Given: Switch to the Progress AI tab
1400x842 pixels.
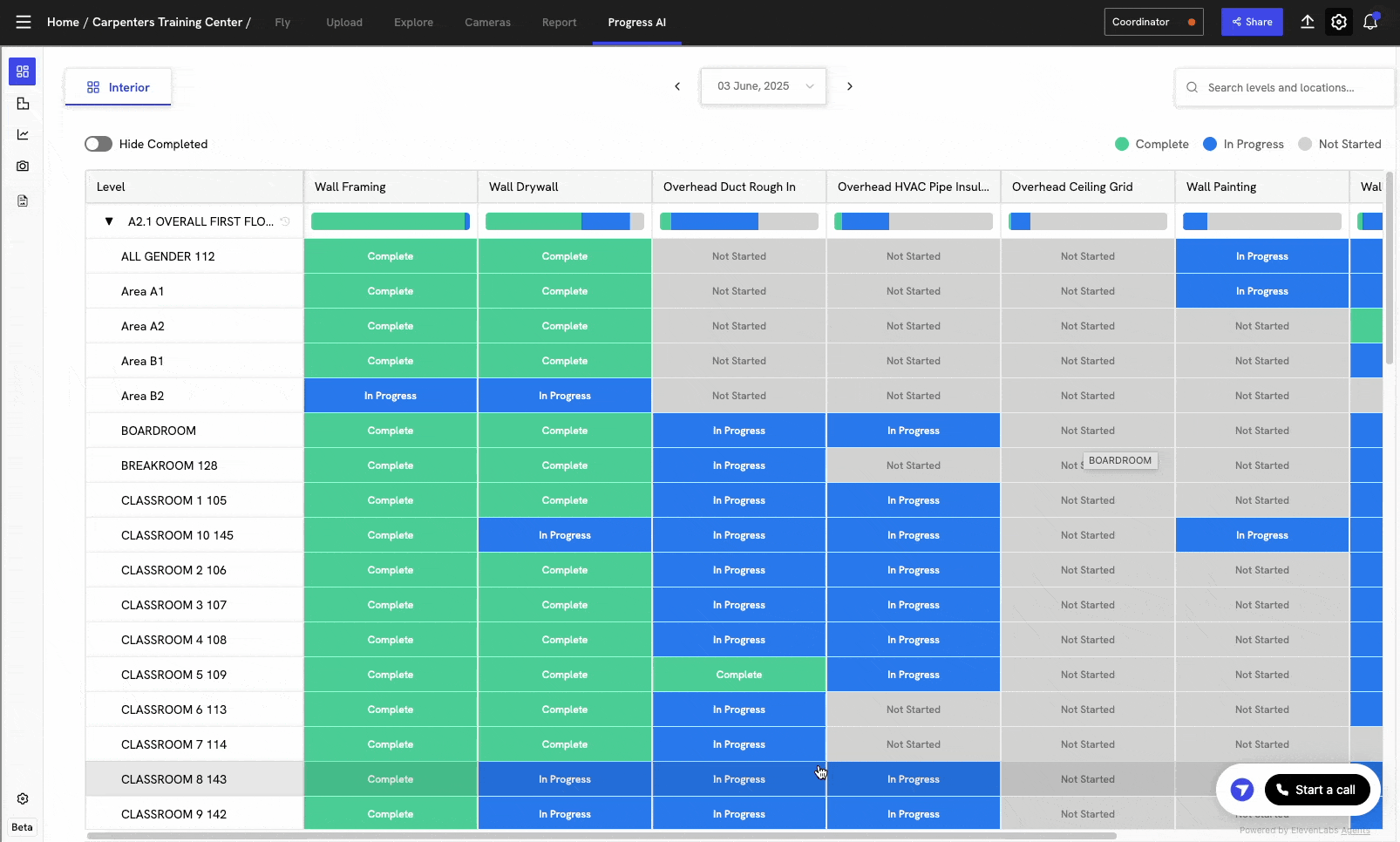Looking at the screenshot, I should click(637, 22).
